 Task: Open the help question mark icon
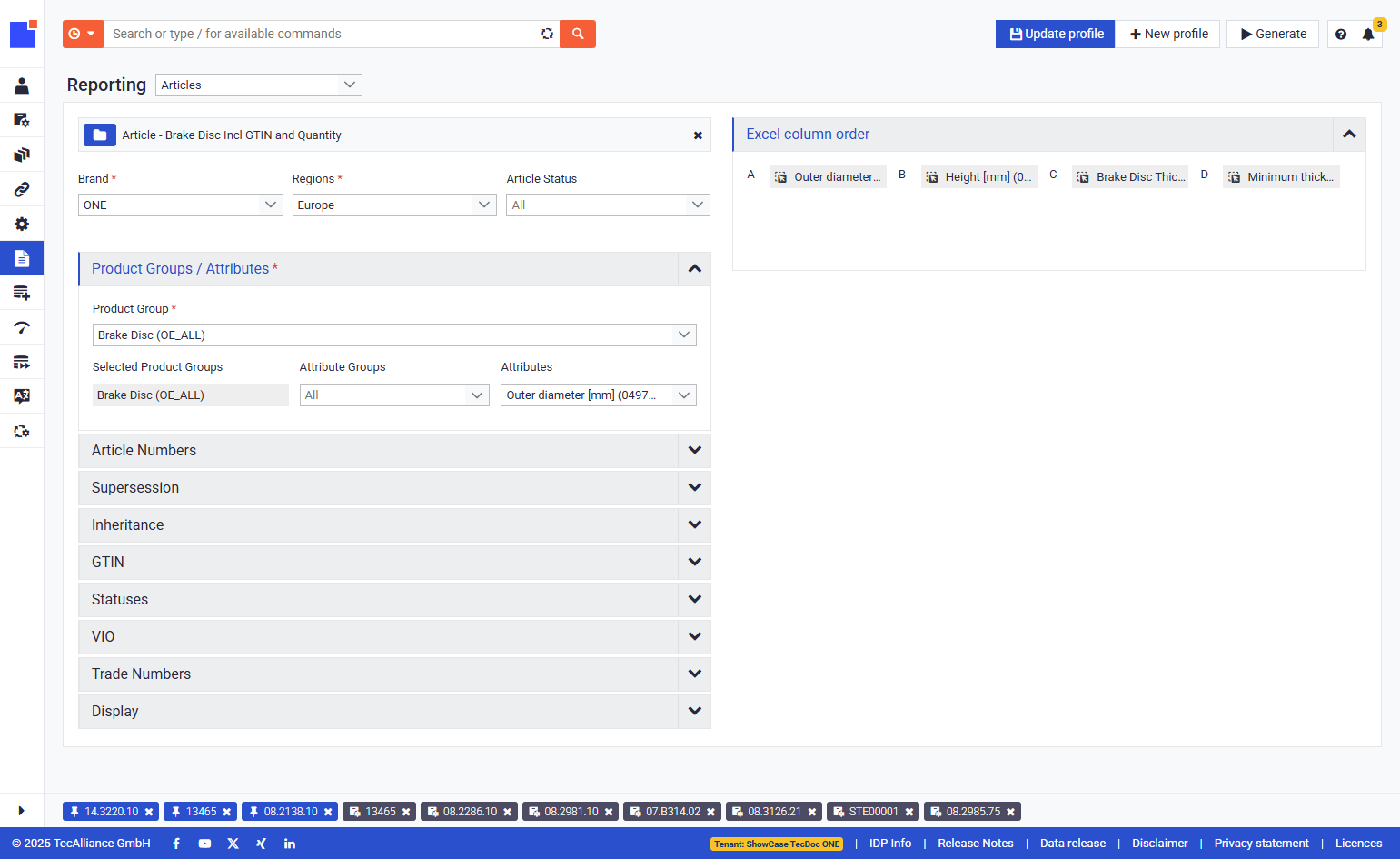1341,34
